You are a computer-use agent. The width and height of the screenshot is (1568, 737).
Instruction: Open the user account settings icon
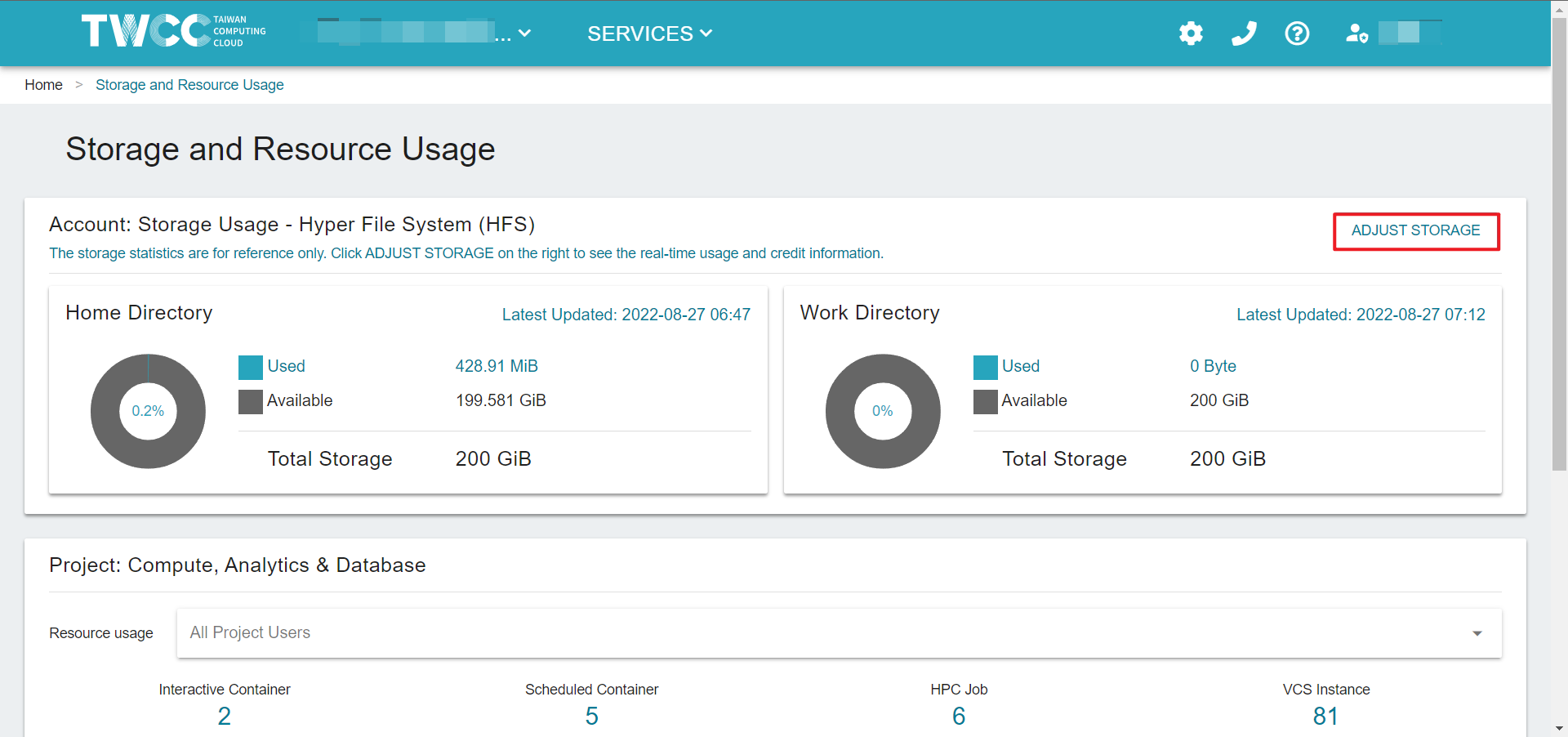click(1356, 33)
